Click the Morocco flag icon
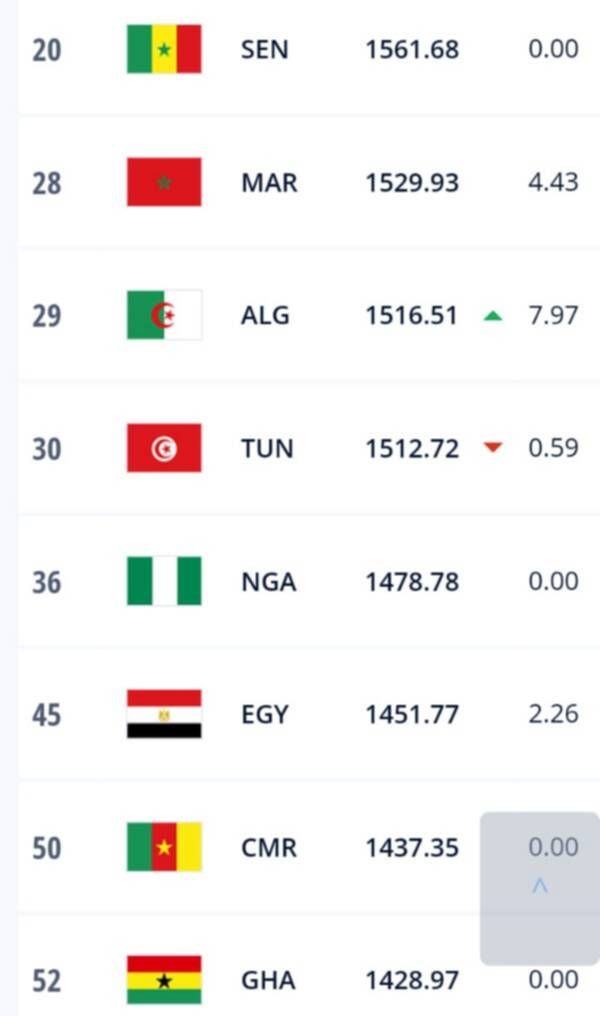The width and height of the screenshot is (600, 1016). (x=164, y=182)
